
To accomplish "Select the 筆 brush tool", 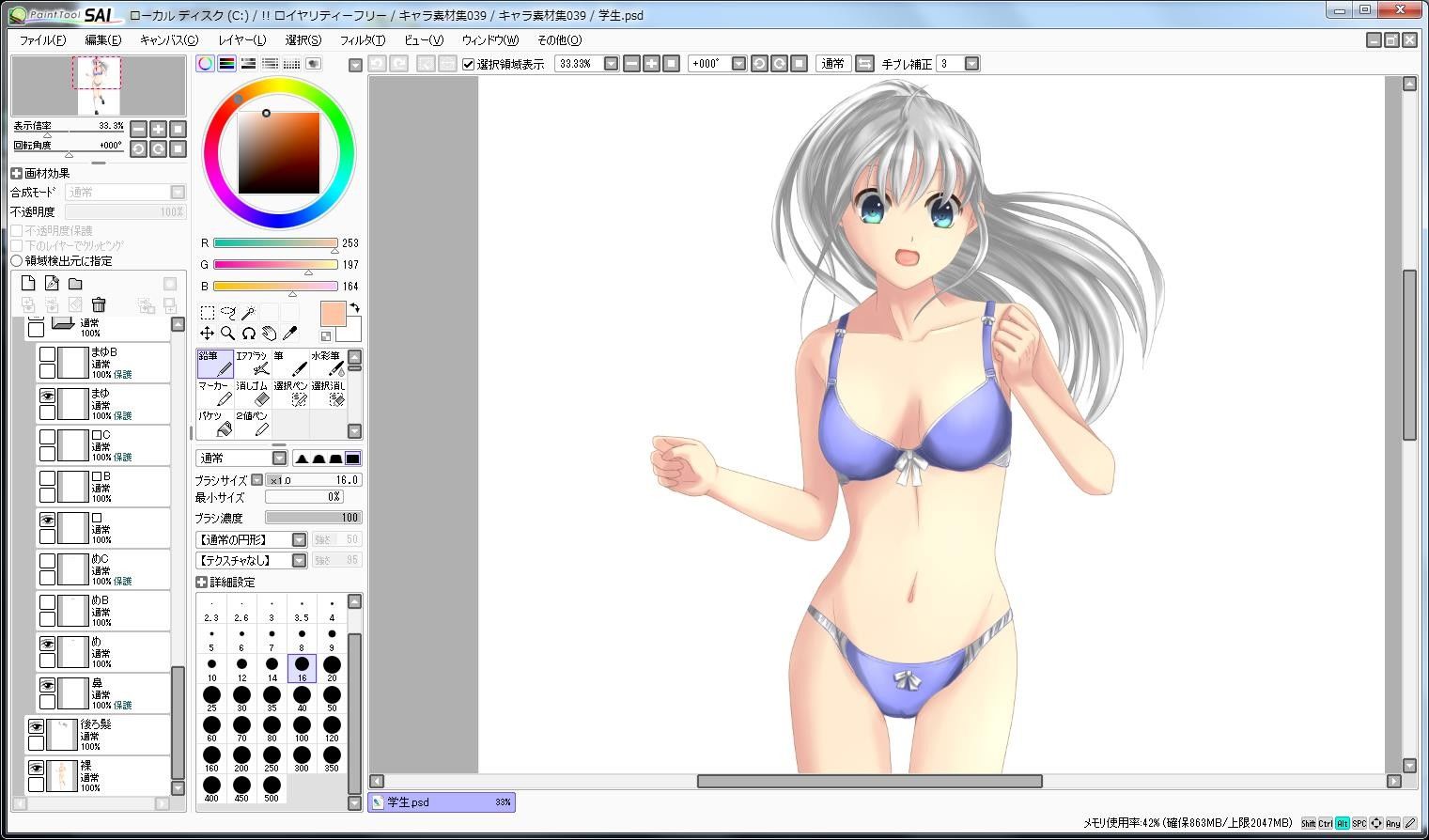I will [x=290, y=364].
